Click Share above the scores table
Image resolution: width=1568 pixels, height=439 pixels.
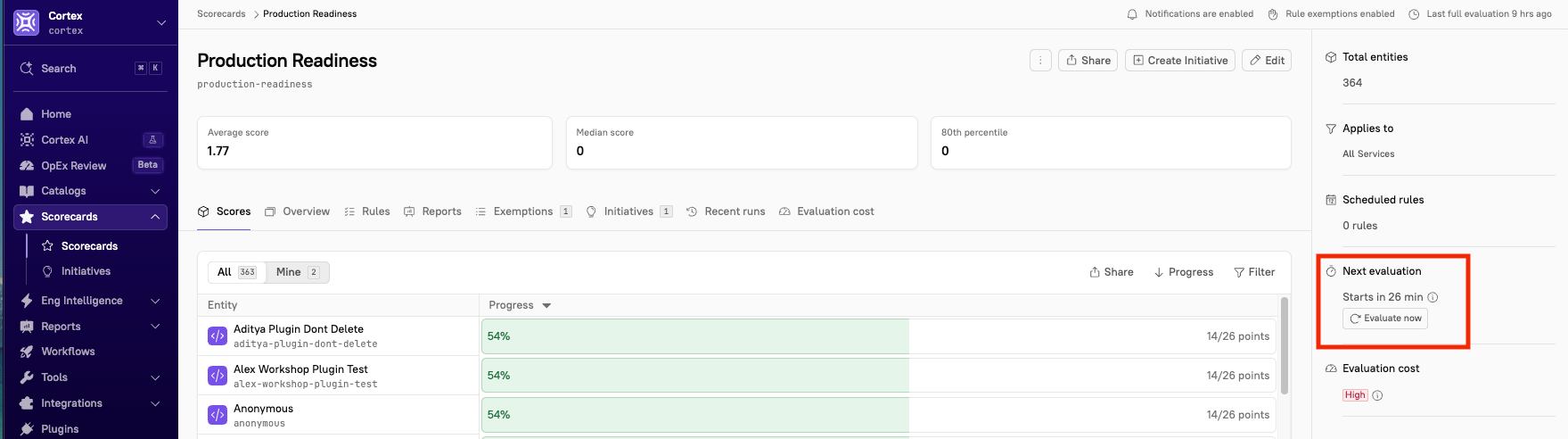point(1112,272)
